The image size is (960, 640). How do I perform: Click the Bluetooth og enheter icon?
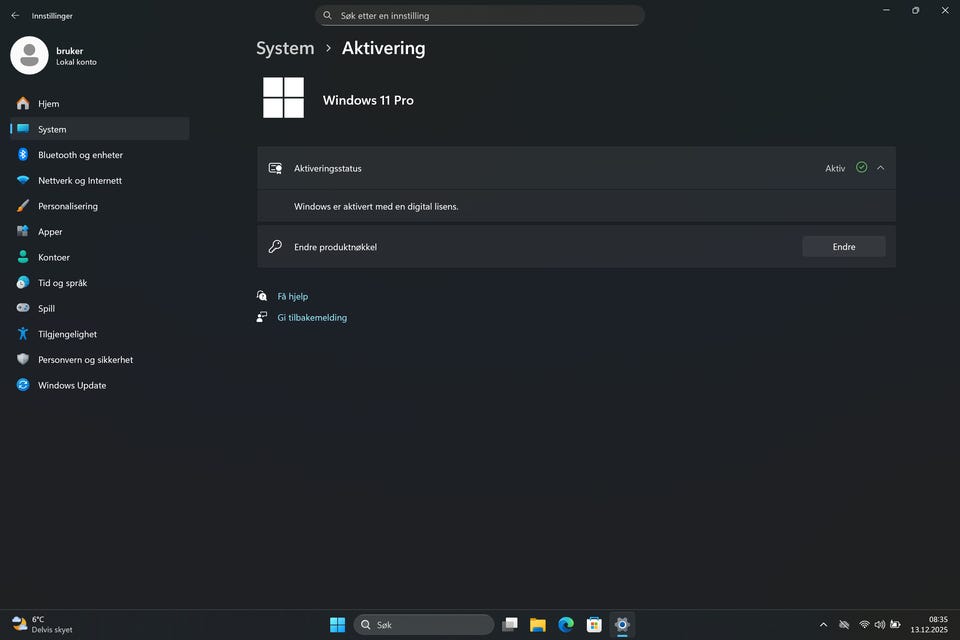pyautogui.click(x=23, y=155)
